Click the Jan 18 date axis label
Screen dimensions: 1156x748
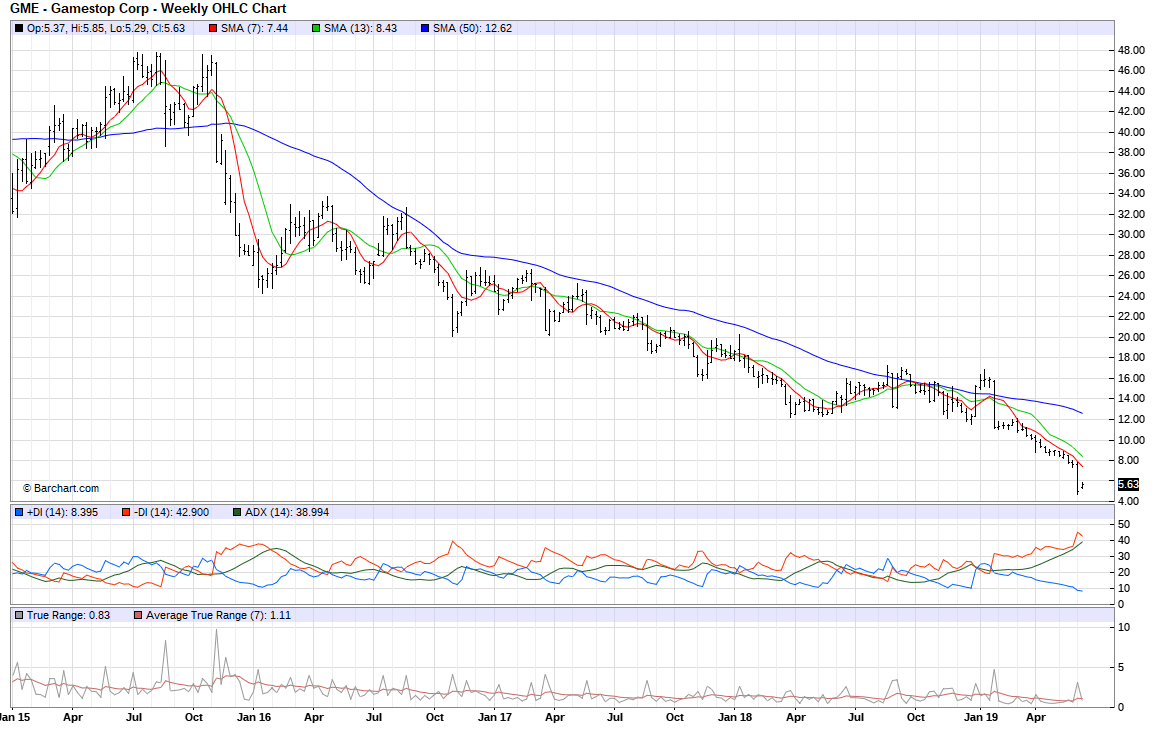point(735,717)
